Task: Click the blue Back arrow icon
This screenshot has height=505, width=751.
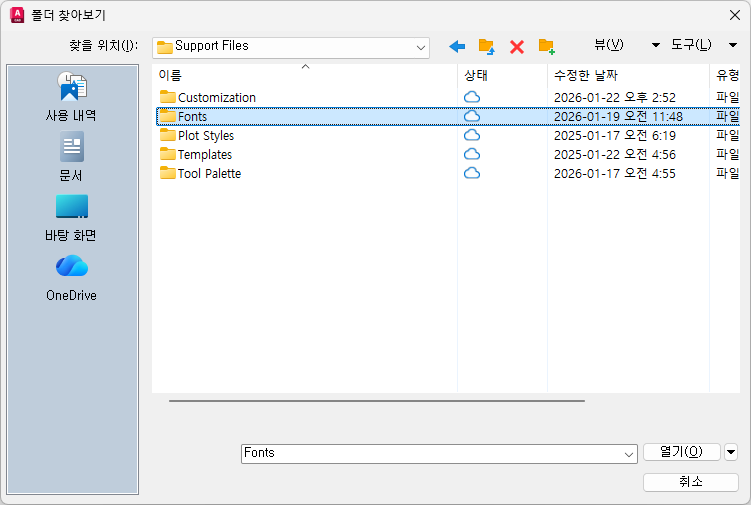Action: [x=457, y=46]
